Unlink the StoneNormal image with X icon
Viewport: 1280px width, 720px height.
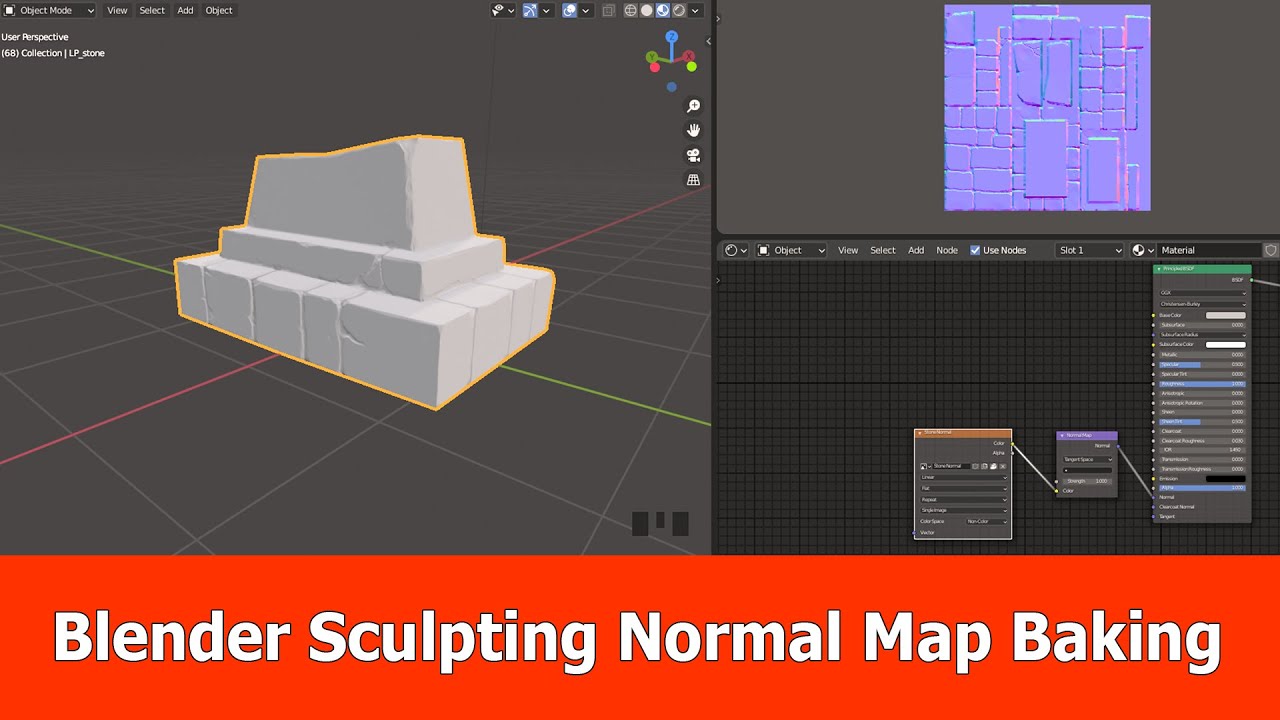(1003, 466)
